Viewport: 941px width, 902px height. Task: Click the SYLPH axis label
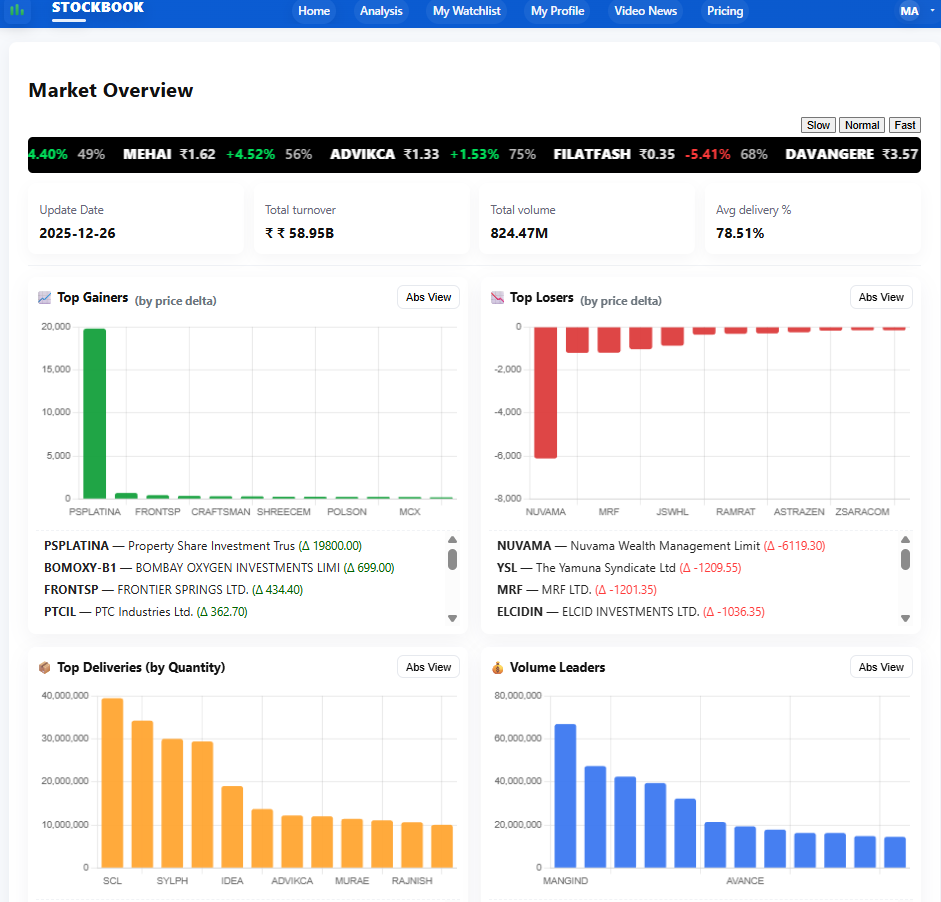(172, 881)
